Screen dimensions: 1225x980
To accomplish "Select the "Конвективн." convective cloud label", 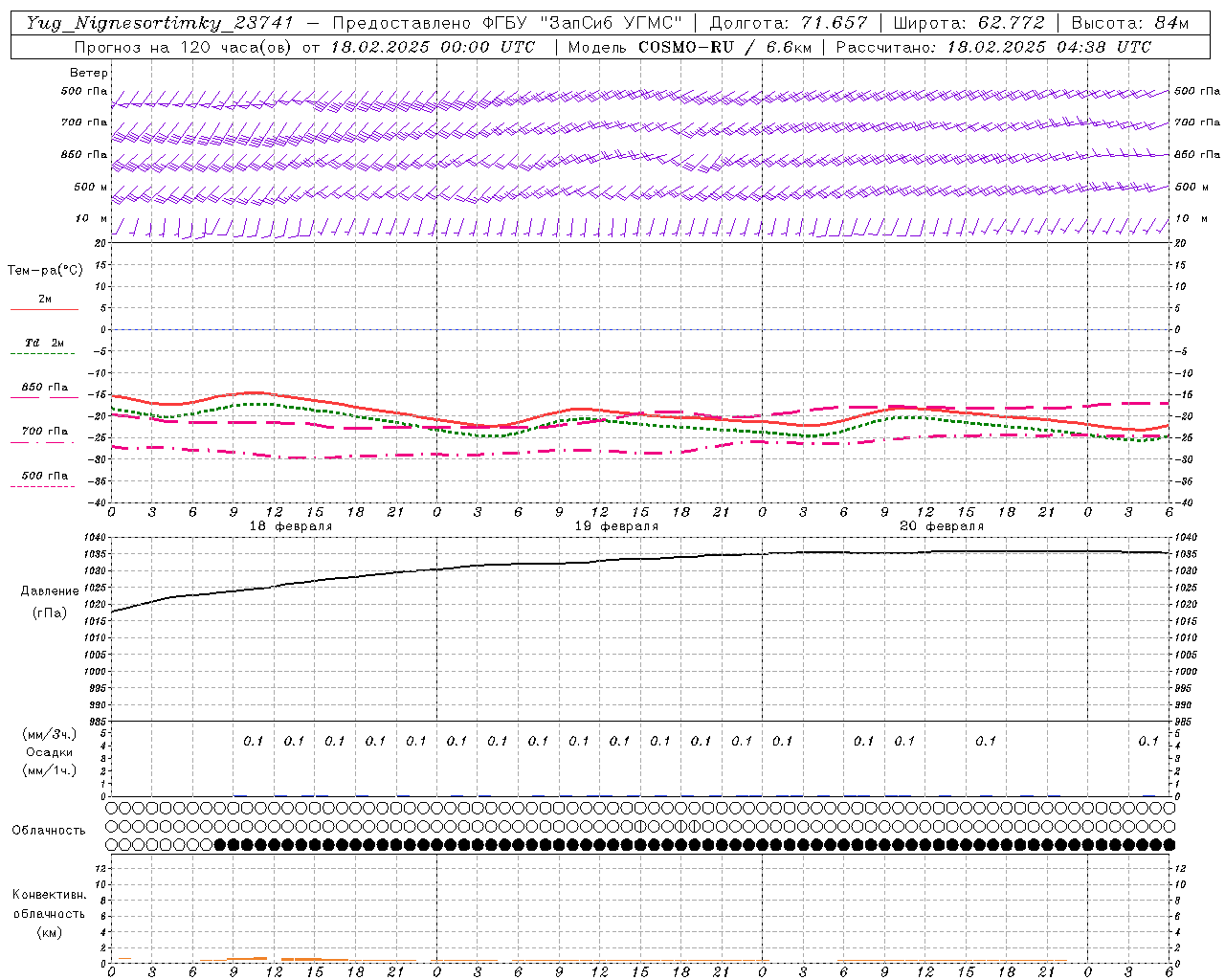I will click(x=50, y=895).
